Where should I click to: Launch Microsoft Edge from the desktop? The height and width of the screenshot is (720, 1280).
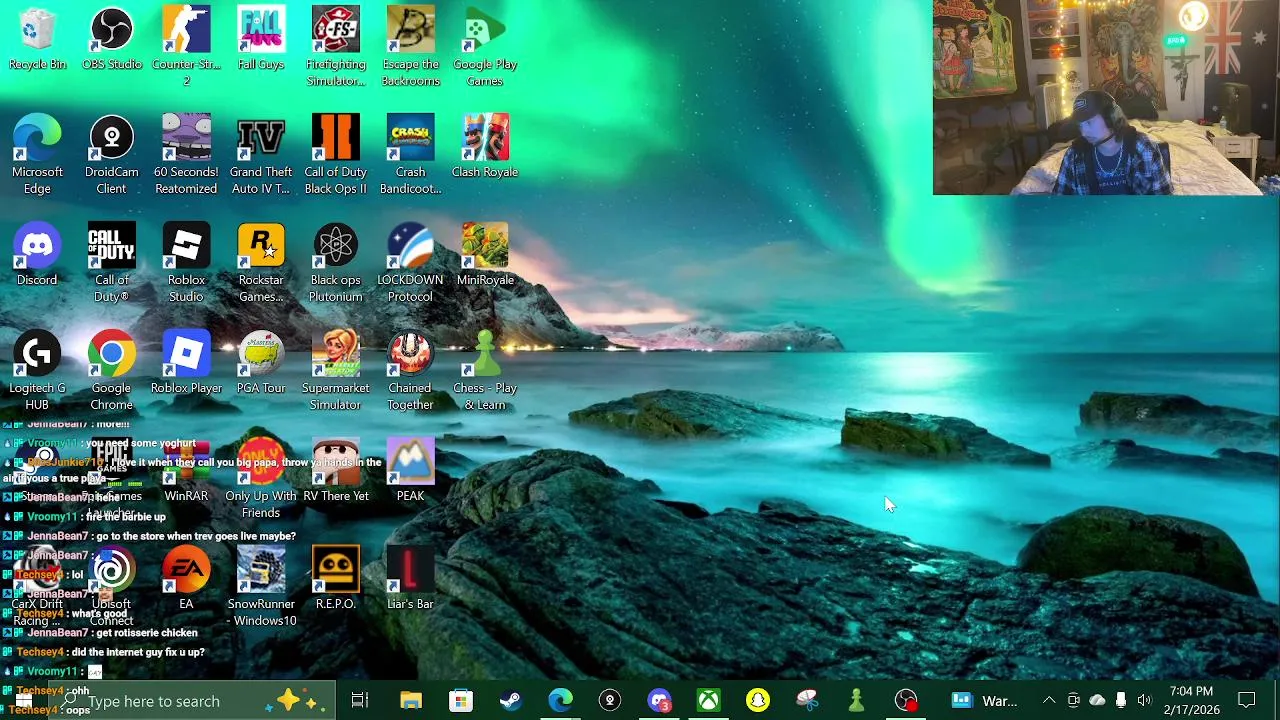tap(37, 155)
